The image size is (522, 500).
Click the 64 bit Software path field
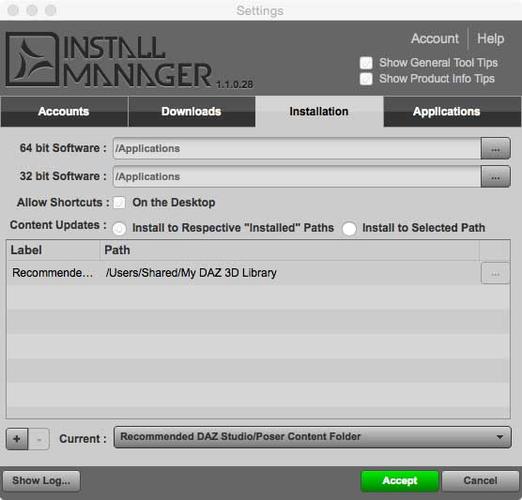[297, 149]
